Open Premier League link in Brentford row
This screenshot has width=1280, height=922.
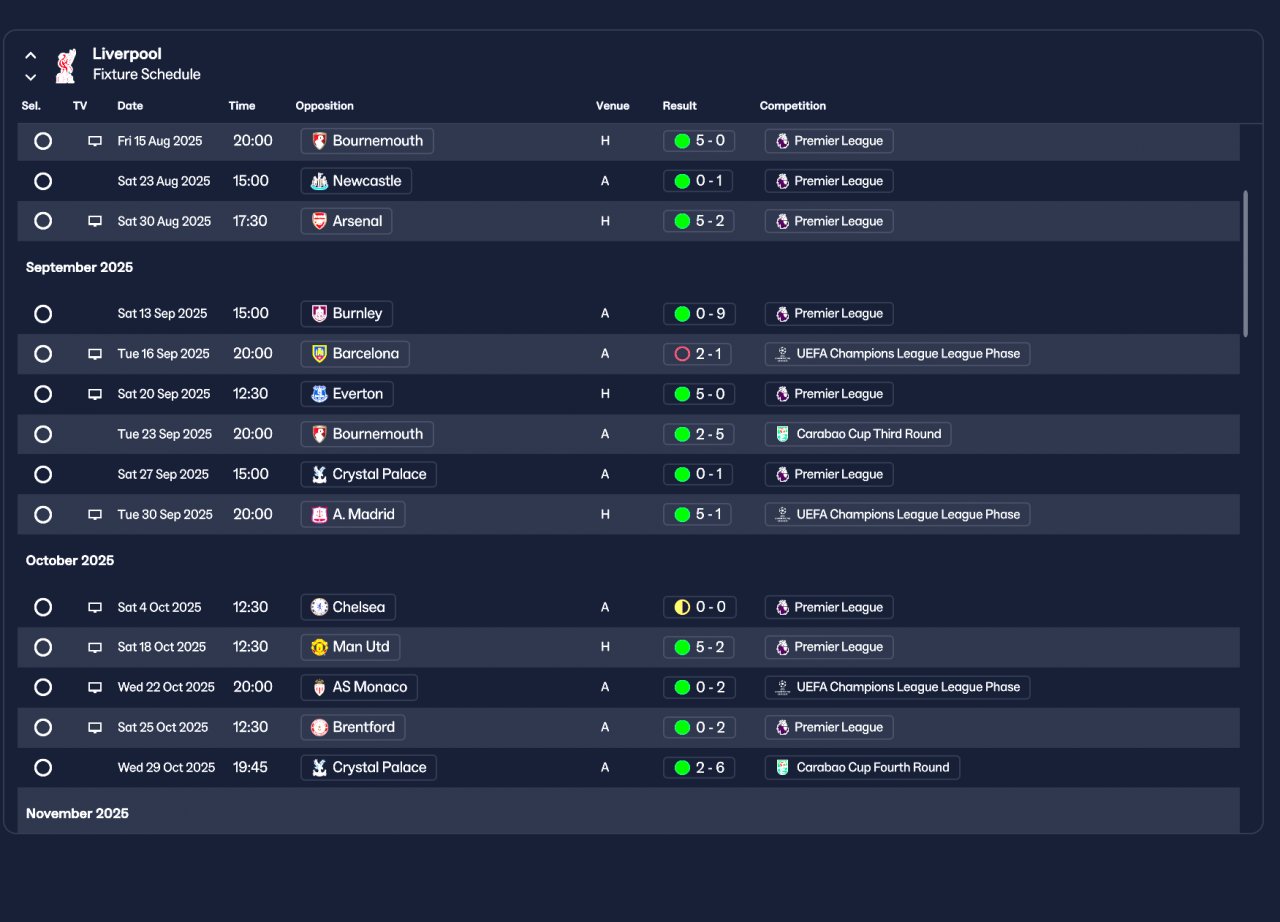click(829, 727)
